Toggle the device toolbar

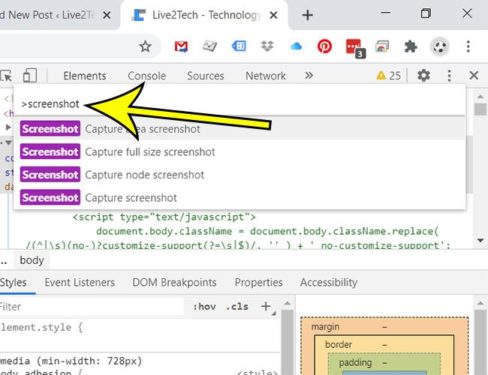point(30,75)
